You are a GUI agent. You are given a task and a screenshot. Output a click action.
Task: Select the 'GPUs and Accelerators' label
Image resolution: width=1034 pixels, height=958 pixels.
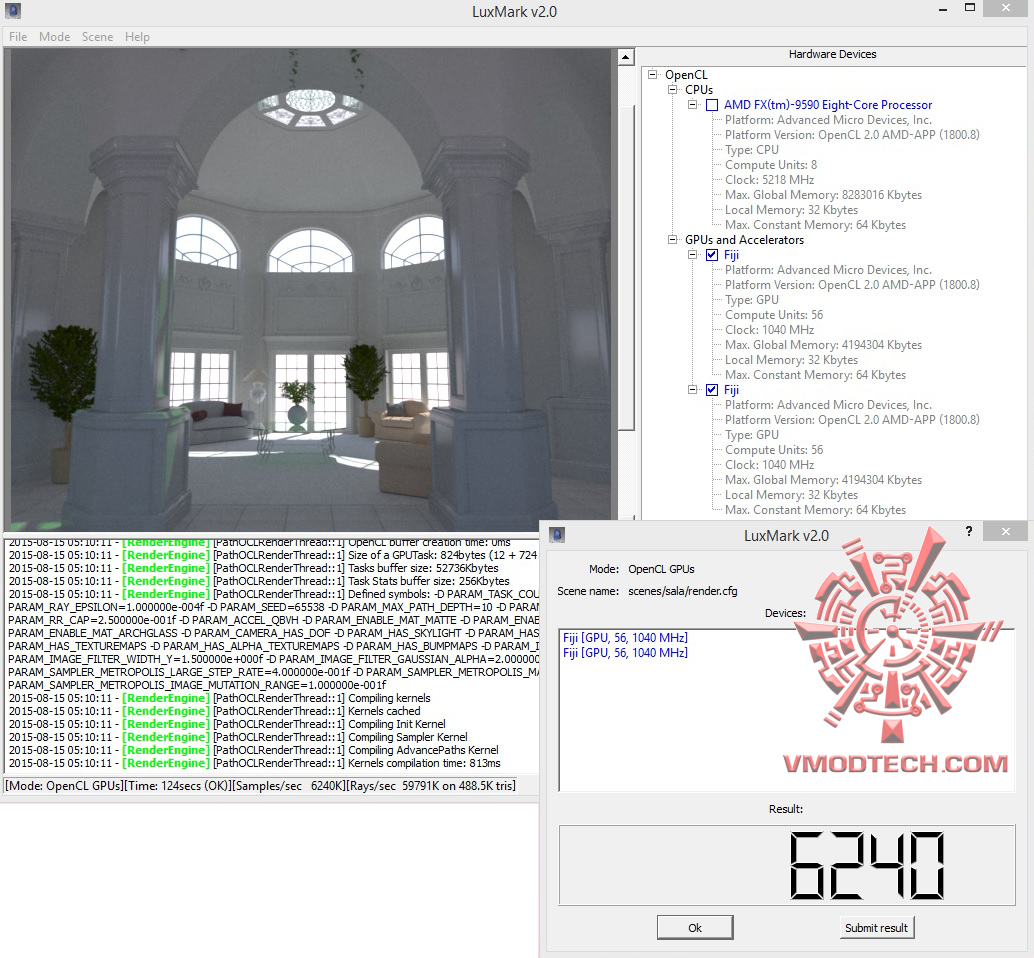pos(745,240)
